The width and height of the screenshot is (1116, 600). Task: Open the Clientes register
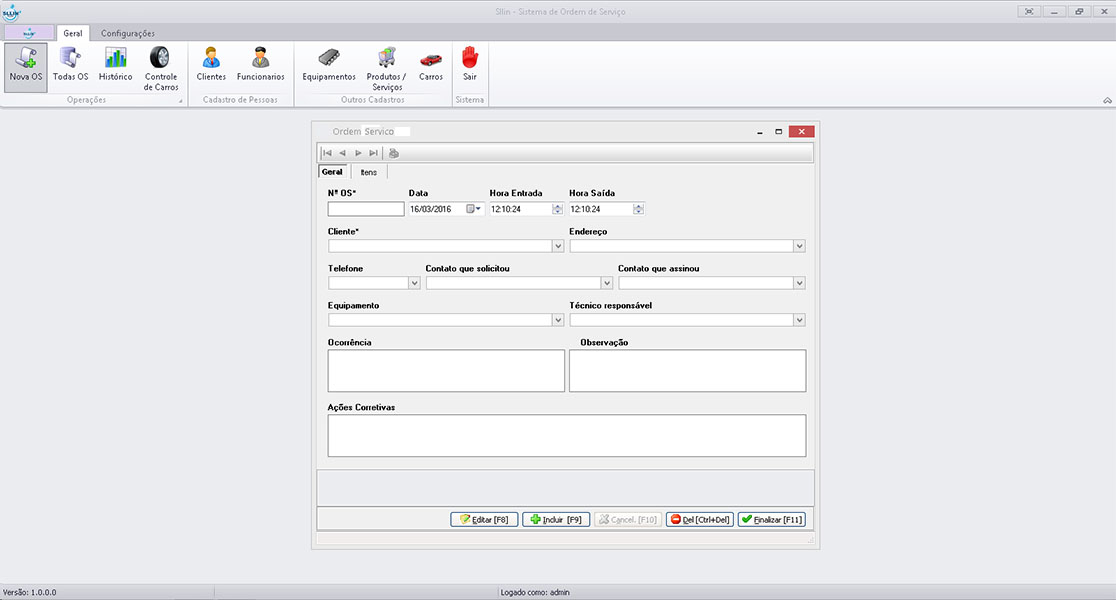pyautogui.click(x=211, y=64)
